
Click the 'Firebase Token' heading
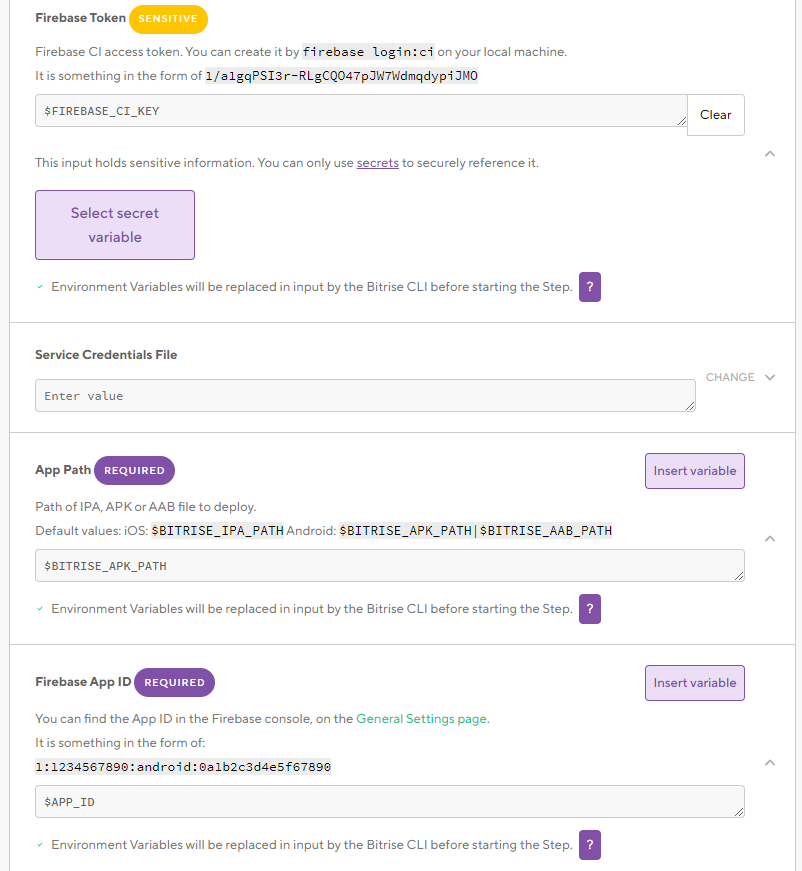point(81,18)
